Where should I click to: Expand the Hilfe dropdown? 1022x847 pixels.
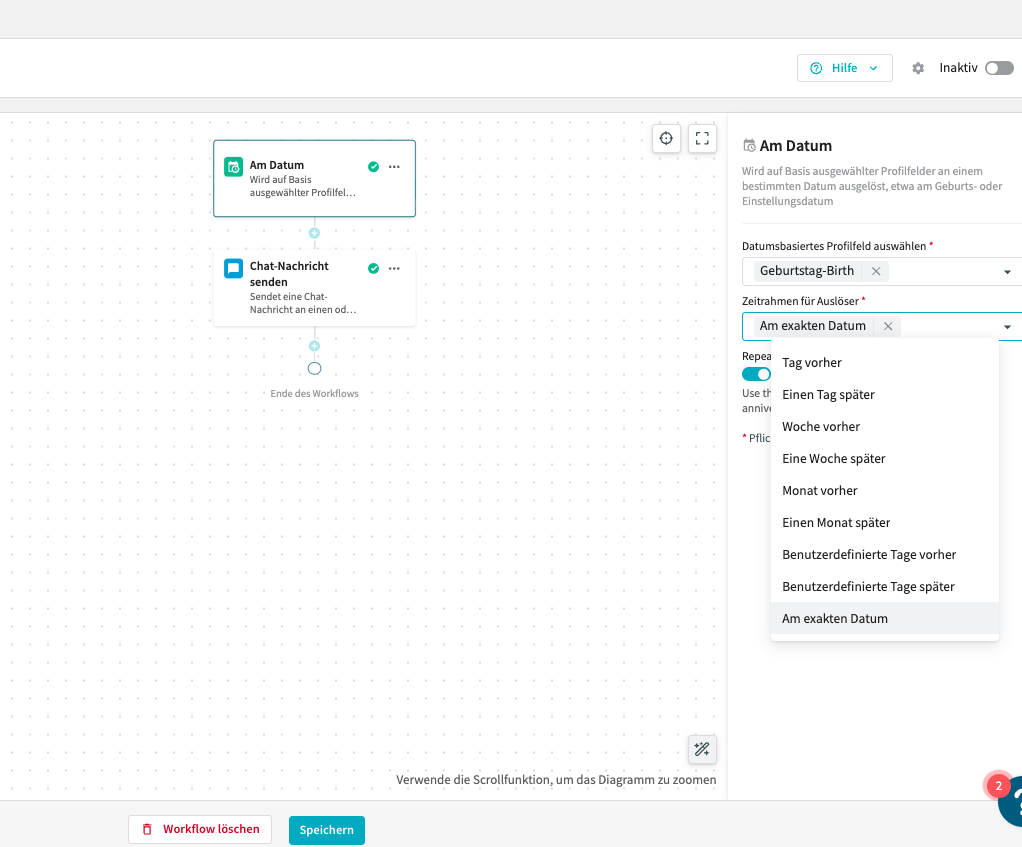click(845, 68)
